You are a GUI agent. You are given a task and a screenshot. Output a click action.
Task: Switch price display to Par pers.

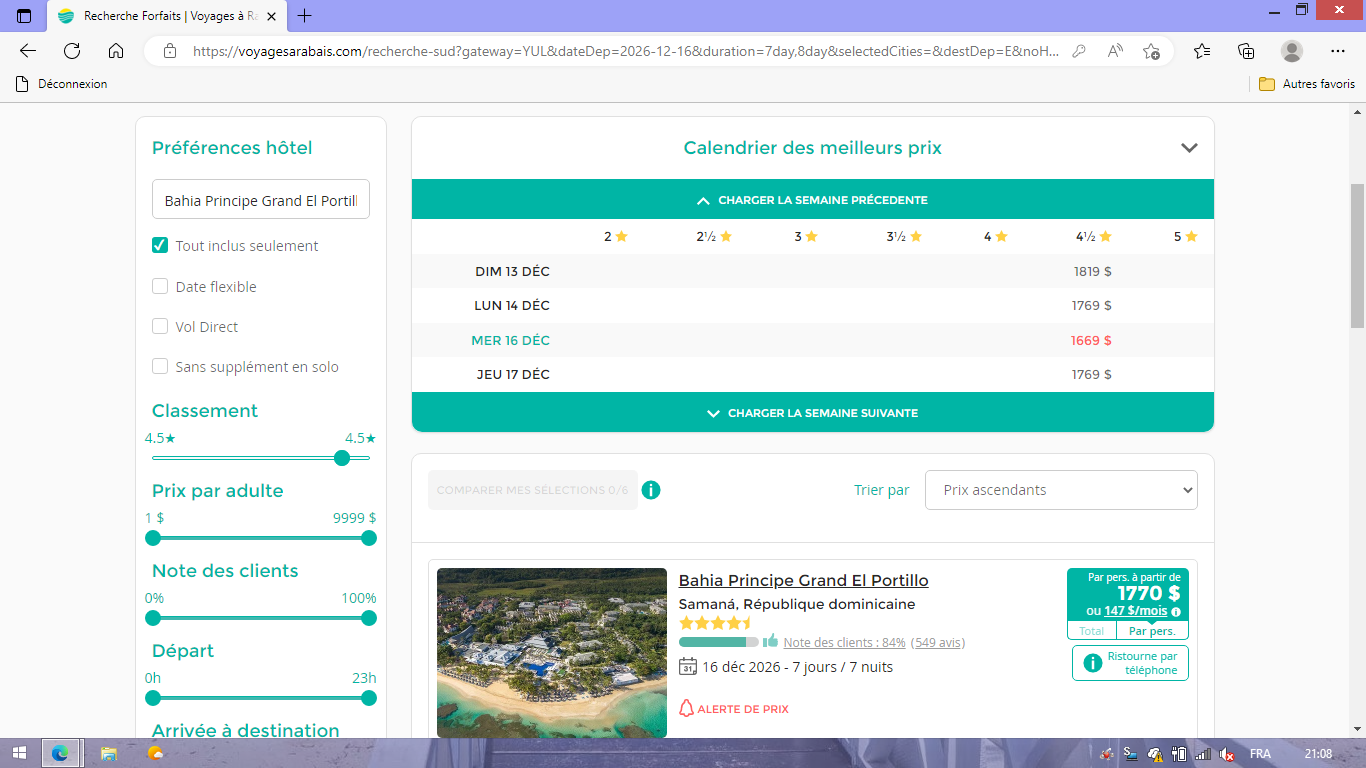pos(1152,631)
